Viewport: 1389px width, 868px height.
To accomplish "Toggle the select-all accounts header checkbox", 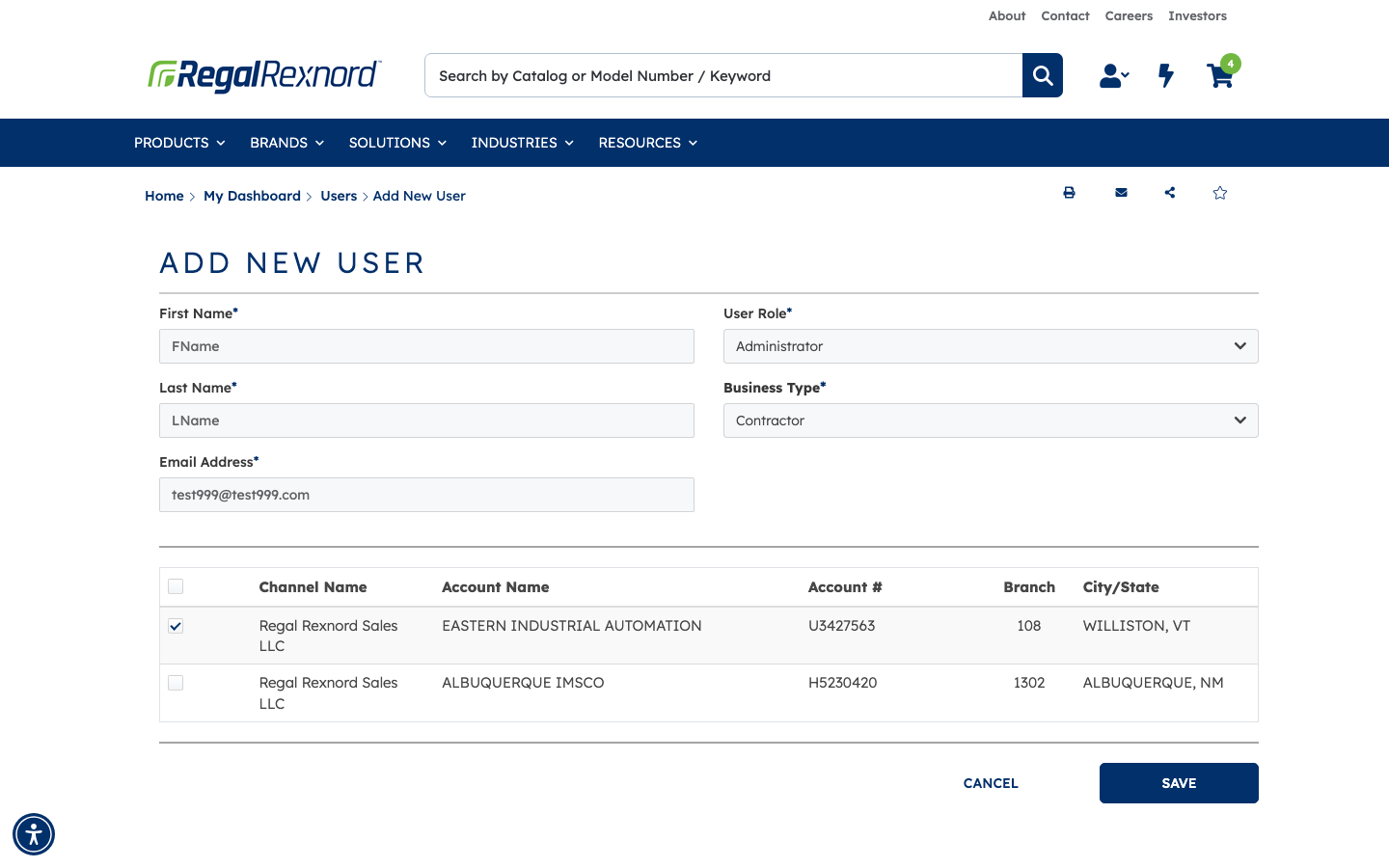I will [176, 586].
